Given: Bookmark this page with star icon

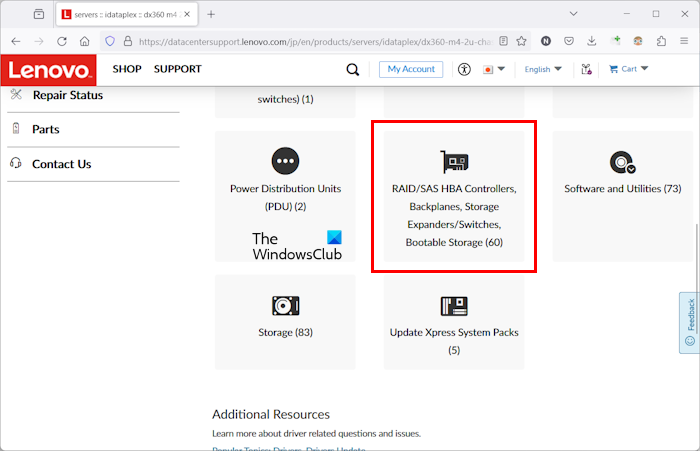Looking at the screenshot, I should 521,42.
